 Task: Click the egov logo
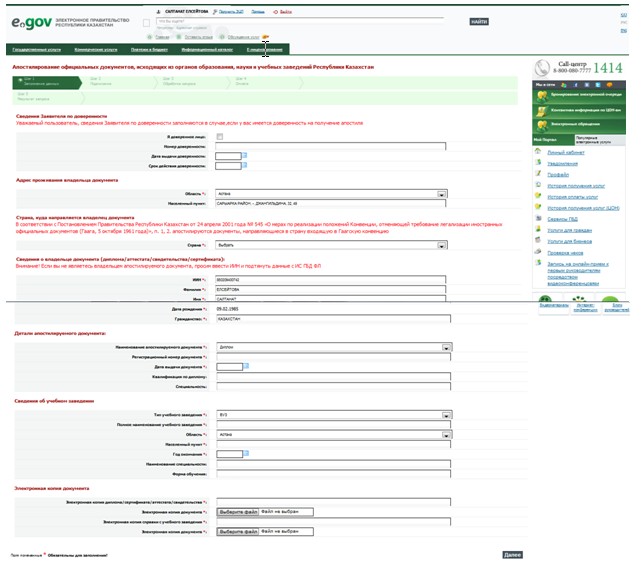(31, 22)
